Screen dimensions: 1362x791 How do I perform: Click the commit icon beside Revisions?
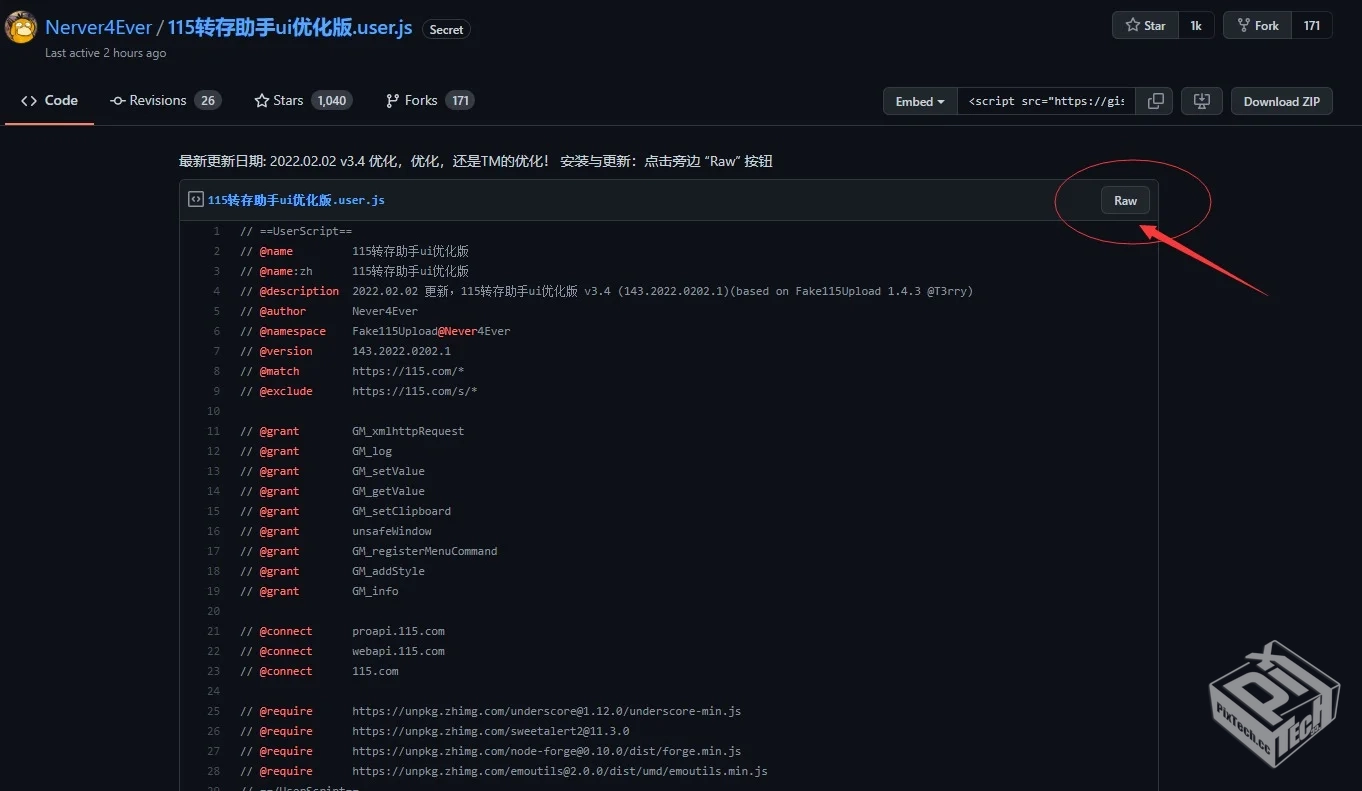pos(117,100)
